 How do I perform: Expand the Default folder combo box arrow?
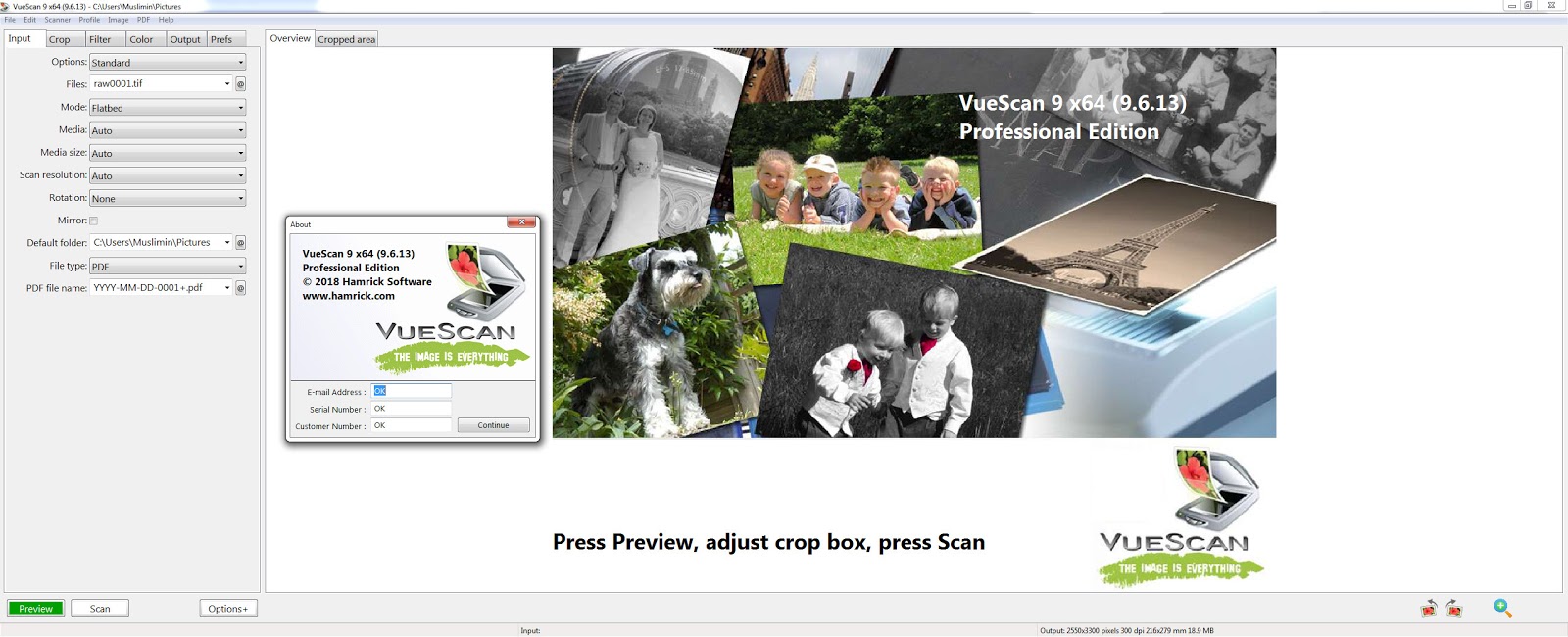coord(227,243)
